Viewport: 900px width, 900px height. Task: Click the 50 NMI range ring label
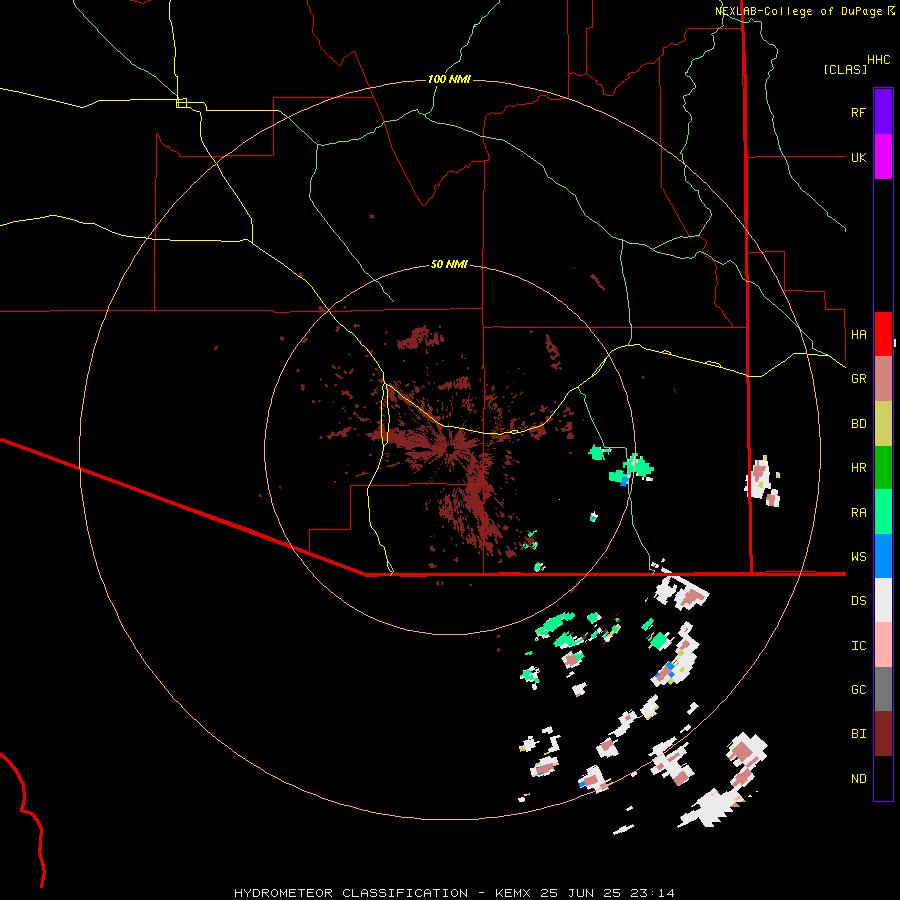point(449,264)
